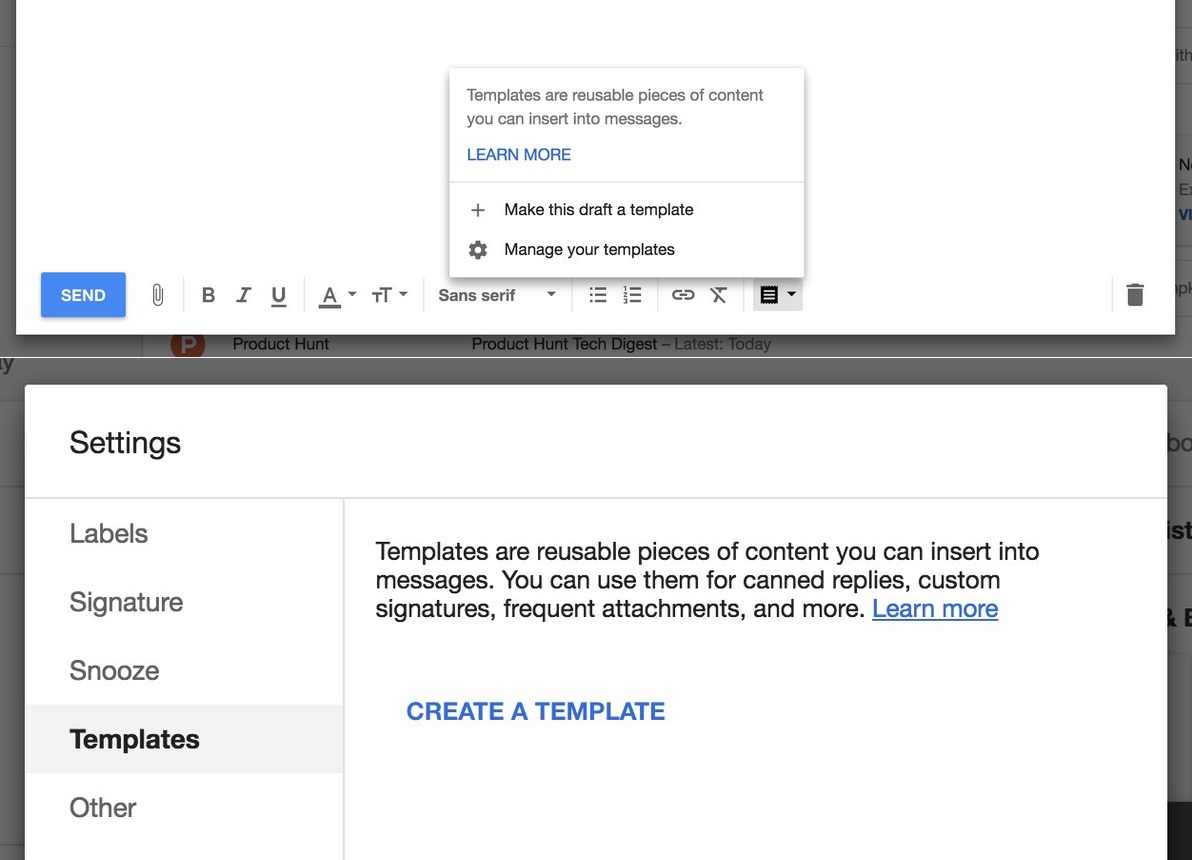The height and width of the screenshot is (860, 1192).
Task: Select Make this draft a template
Action: pos(598,210)
